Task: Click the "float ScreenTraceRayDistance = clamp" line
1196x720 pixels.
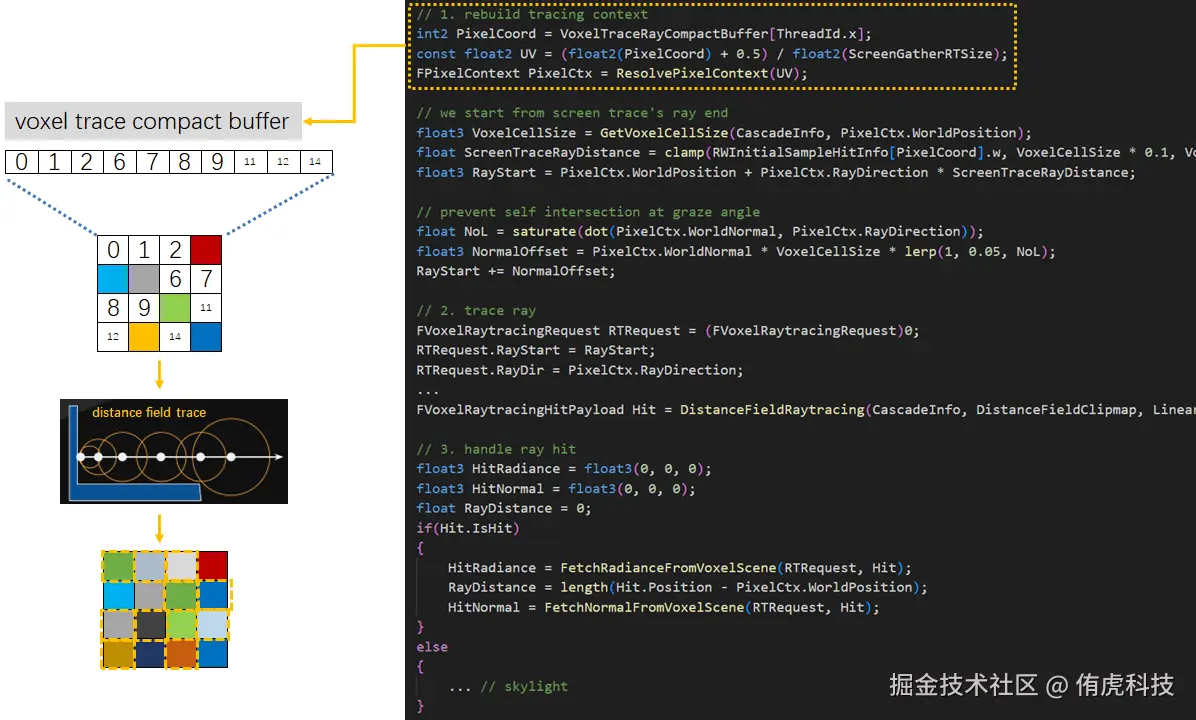Action: pos(805,153)
